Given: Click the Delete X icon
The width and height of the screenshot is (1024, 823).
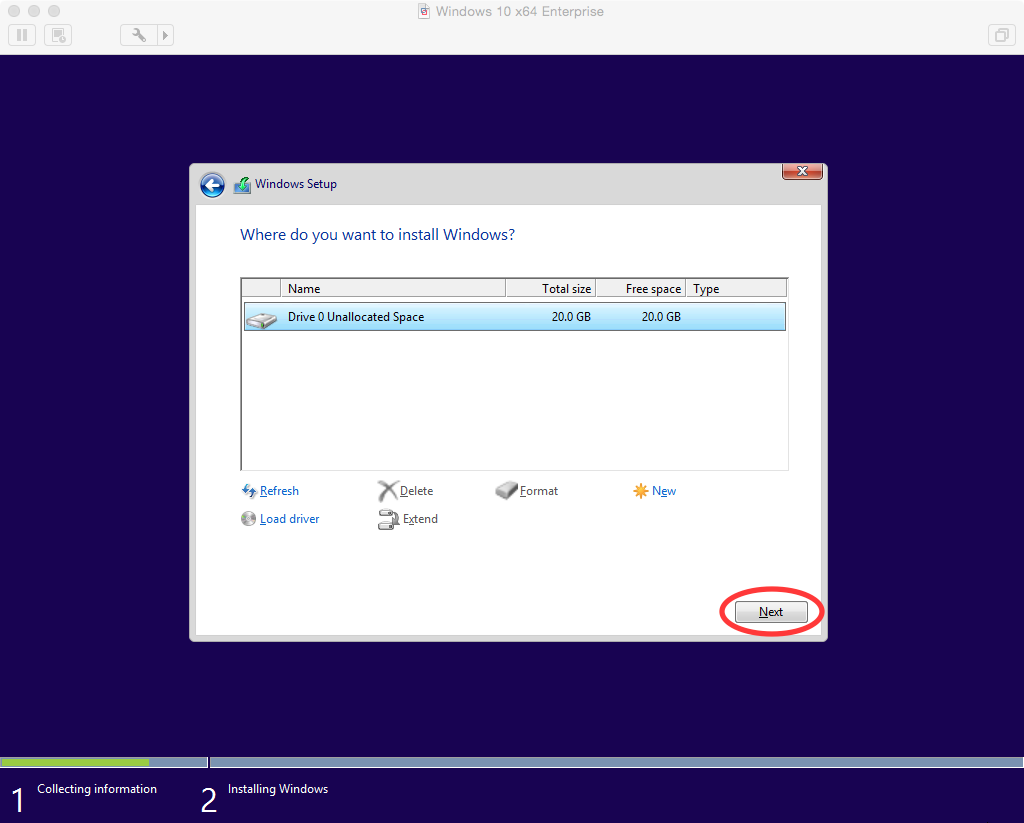Looking at the screenshot, I should tap(388, 491).
